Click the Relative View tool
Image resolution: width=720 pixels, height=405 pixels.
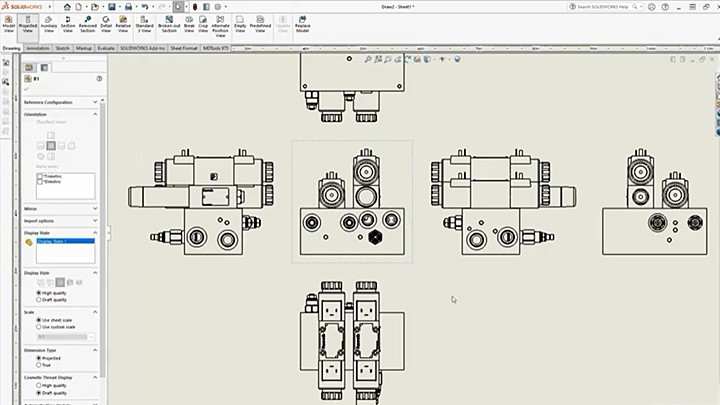tap(123, 24)
